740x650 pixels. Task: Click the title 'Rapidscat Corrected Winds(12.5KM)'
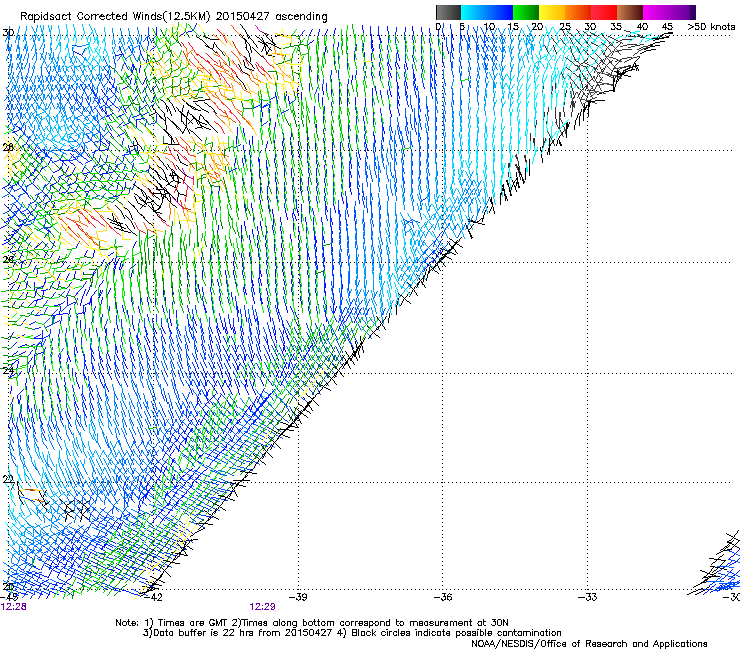[x=115, y=17]
